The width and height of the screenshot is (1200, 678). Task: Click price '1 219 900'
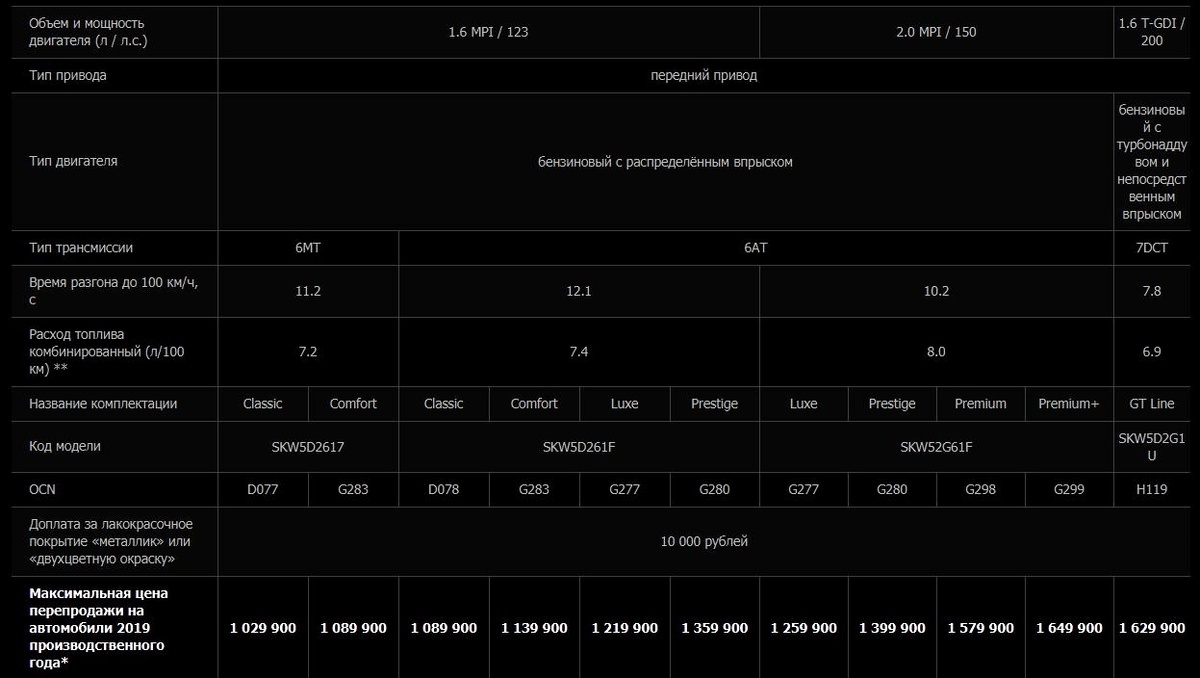pyautogui.click(x=624, y=628)
